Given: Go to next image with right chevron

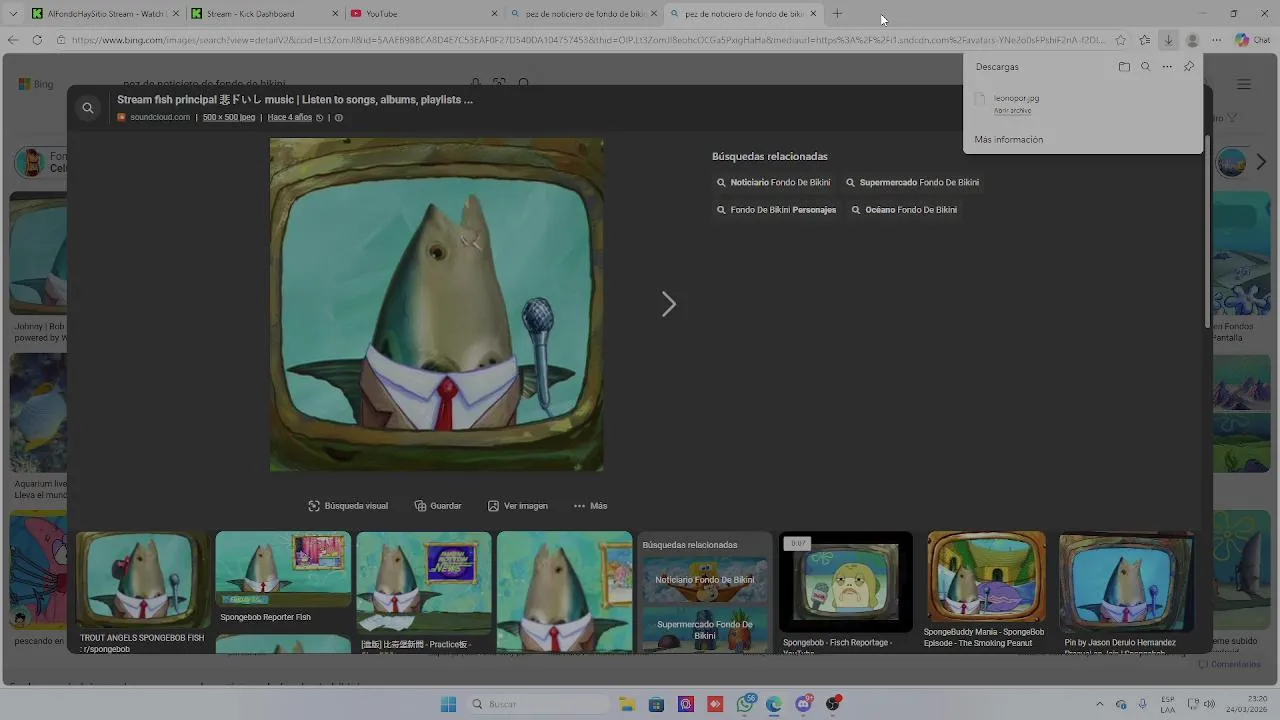Looking at the screenshot, I should pos(669,304).
